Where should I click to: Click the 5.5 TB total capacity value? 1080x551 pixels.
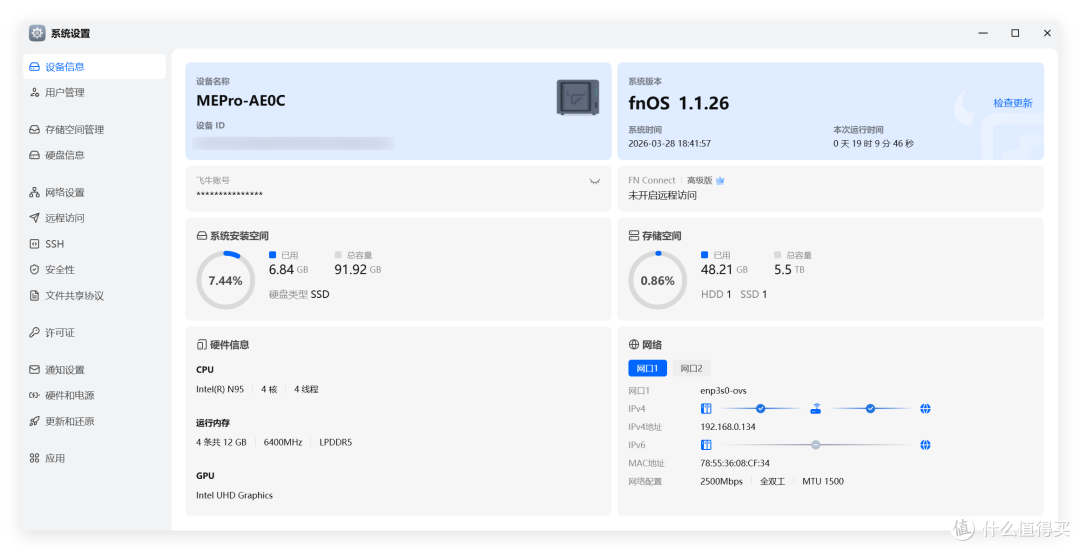(x=789, y=270)
